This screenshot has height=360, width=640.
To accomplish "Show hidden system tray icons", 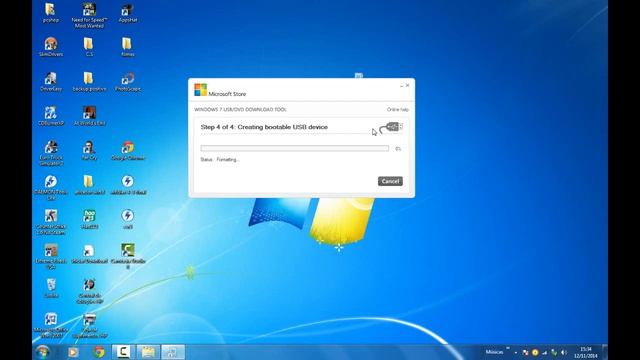I will click(516, 352).
